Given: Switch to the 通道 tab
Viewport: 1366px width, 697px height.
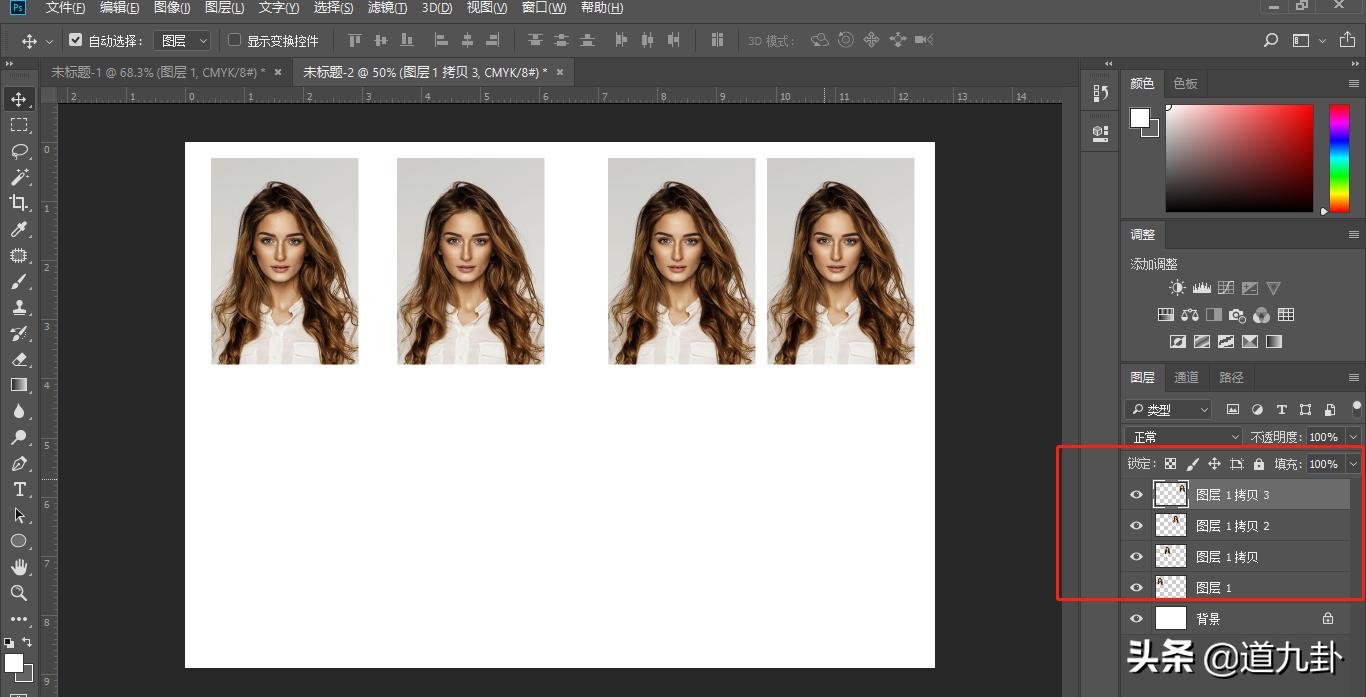Looking at the screenshot, I should click(1186, 377).
